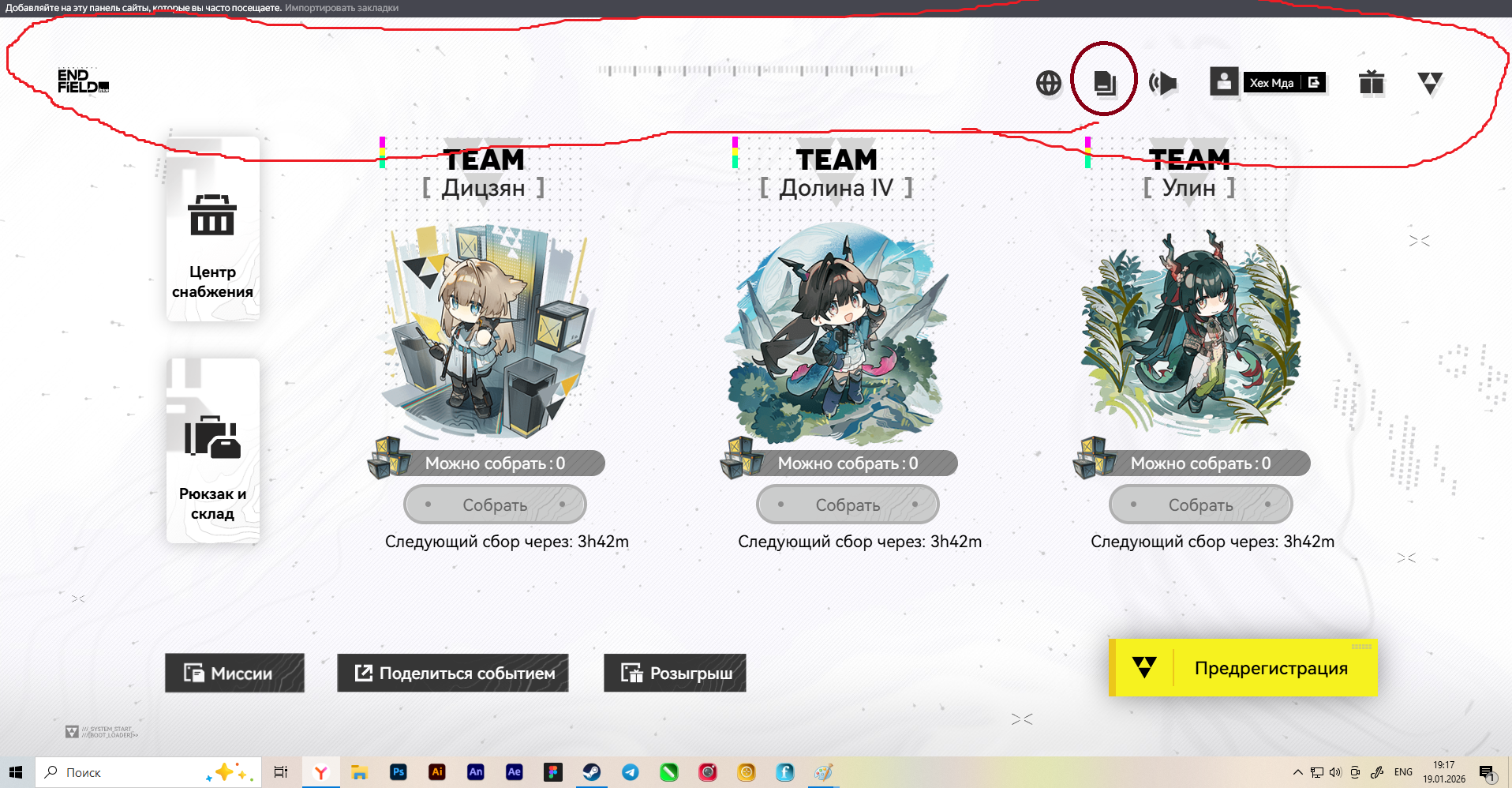Open Paint from the taskbar
The height and width of the screenshot is (788, 1512).
click(823, 772)
